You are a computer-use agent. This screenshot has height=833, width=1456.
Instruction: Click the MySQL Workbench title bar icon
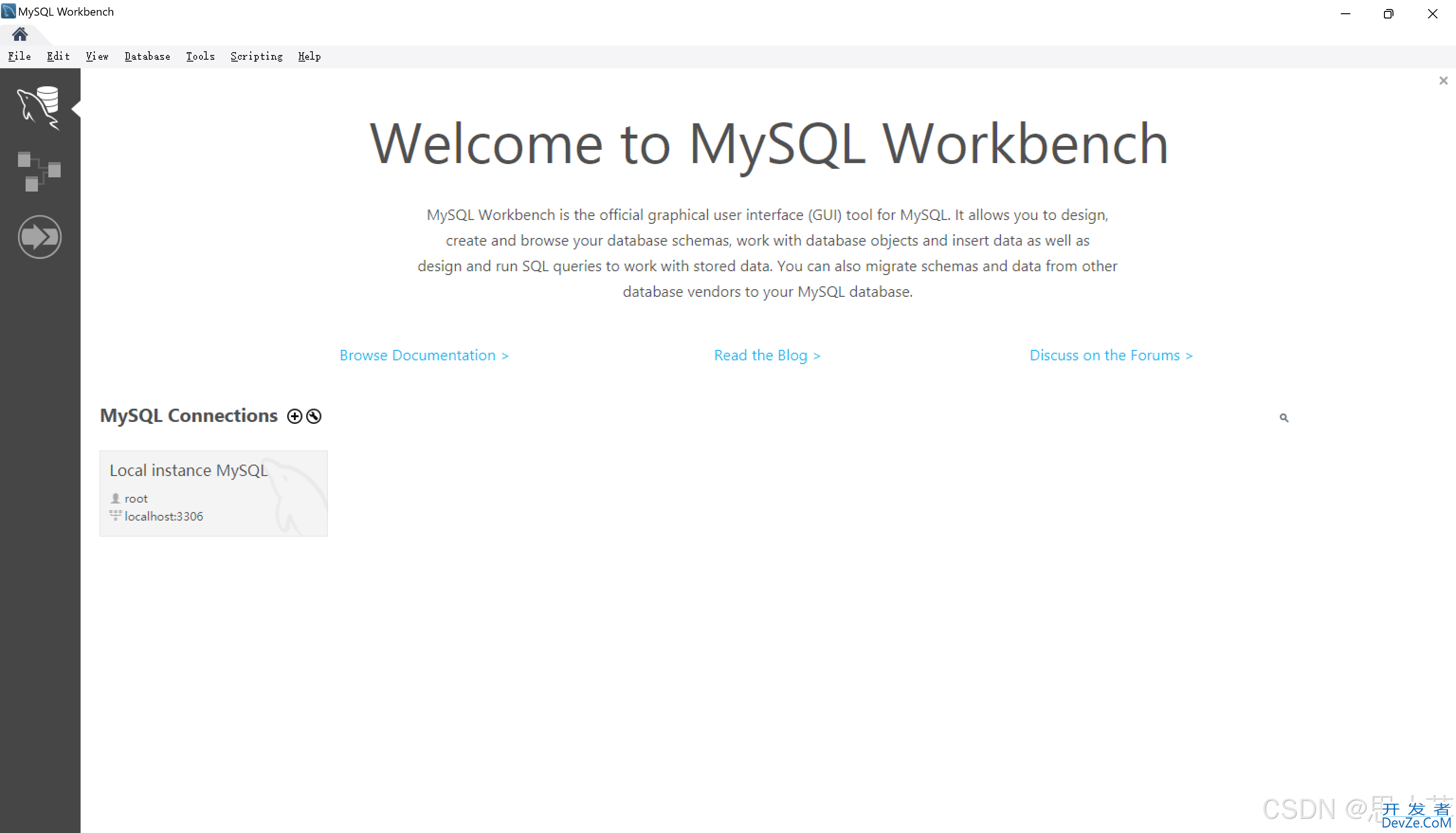click(9, 11)
